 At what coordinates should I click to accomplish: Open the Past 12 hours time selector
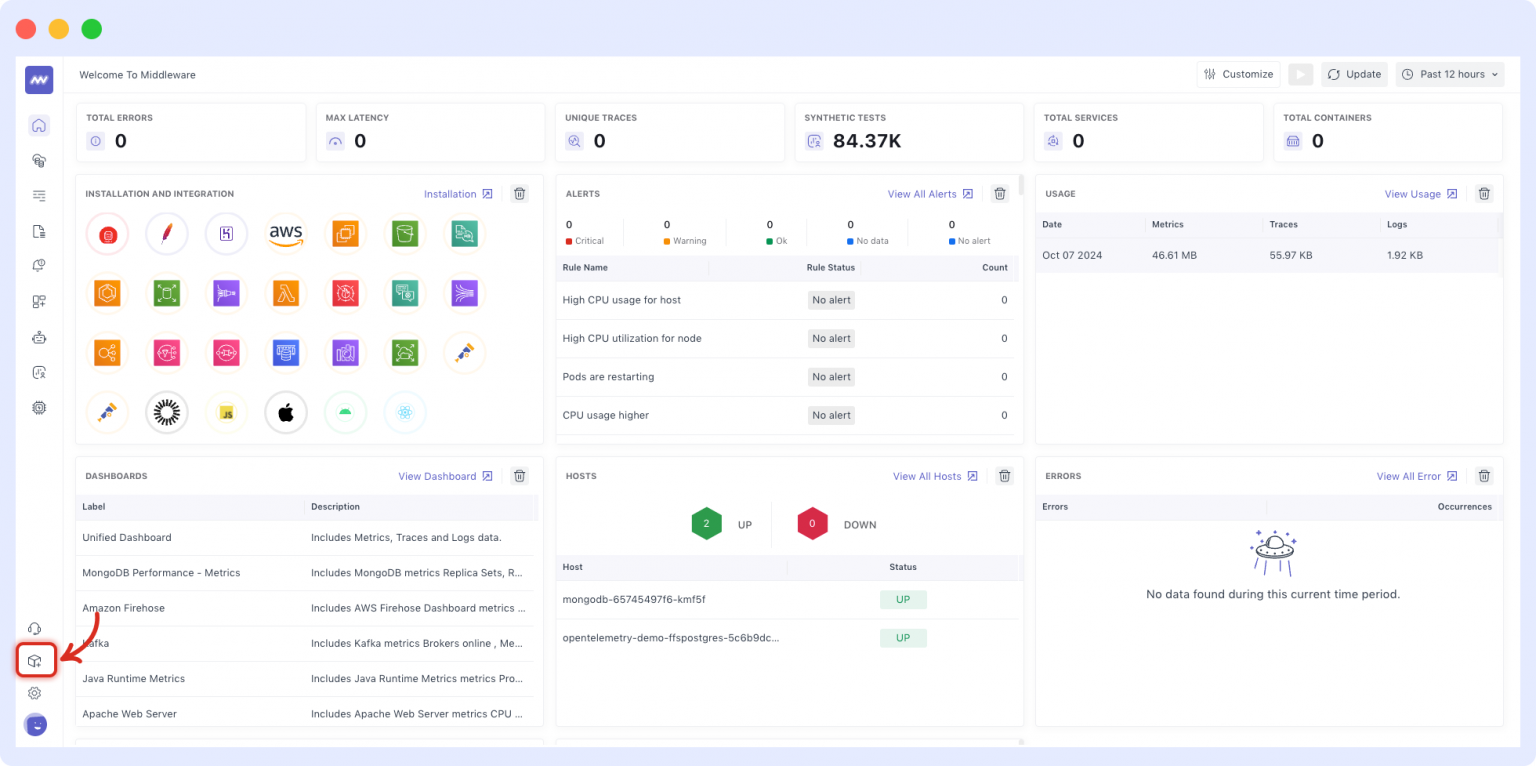1449,74
